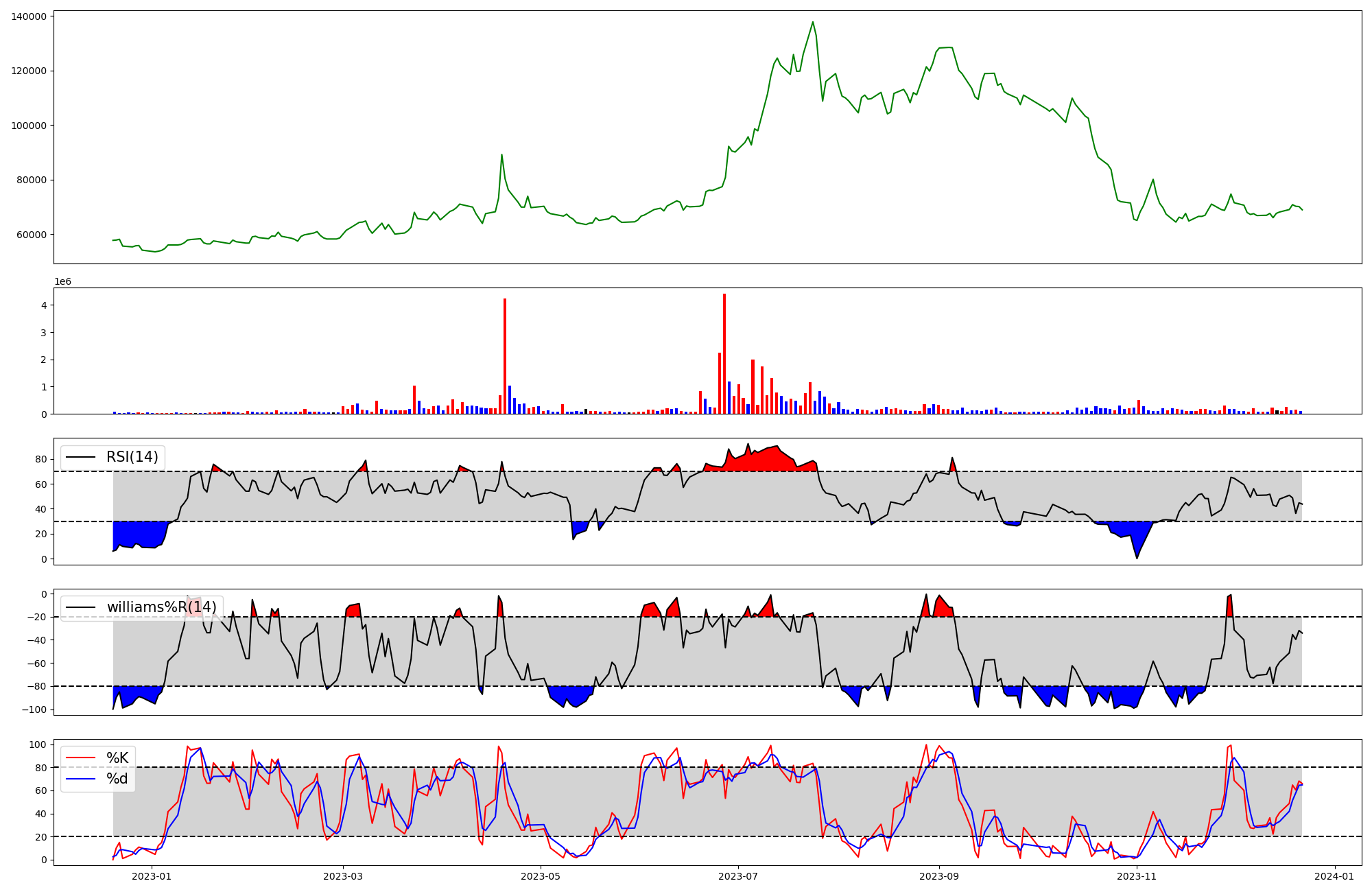Click the tallest red volume bar near 2023-07

[724, 353]
